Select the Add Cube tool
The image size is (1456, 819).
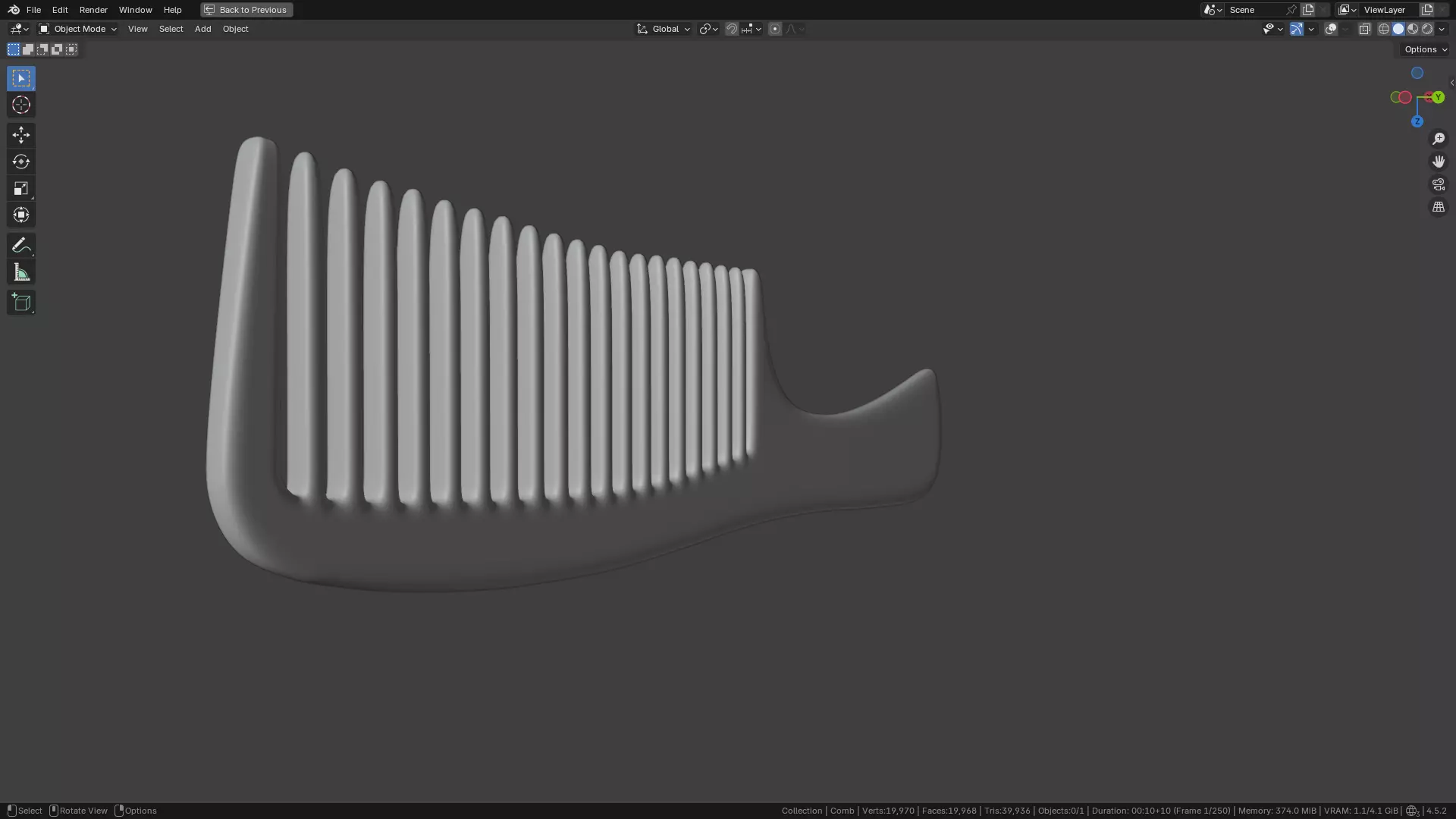(21, 303)
